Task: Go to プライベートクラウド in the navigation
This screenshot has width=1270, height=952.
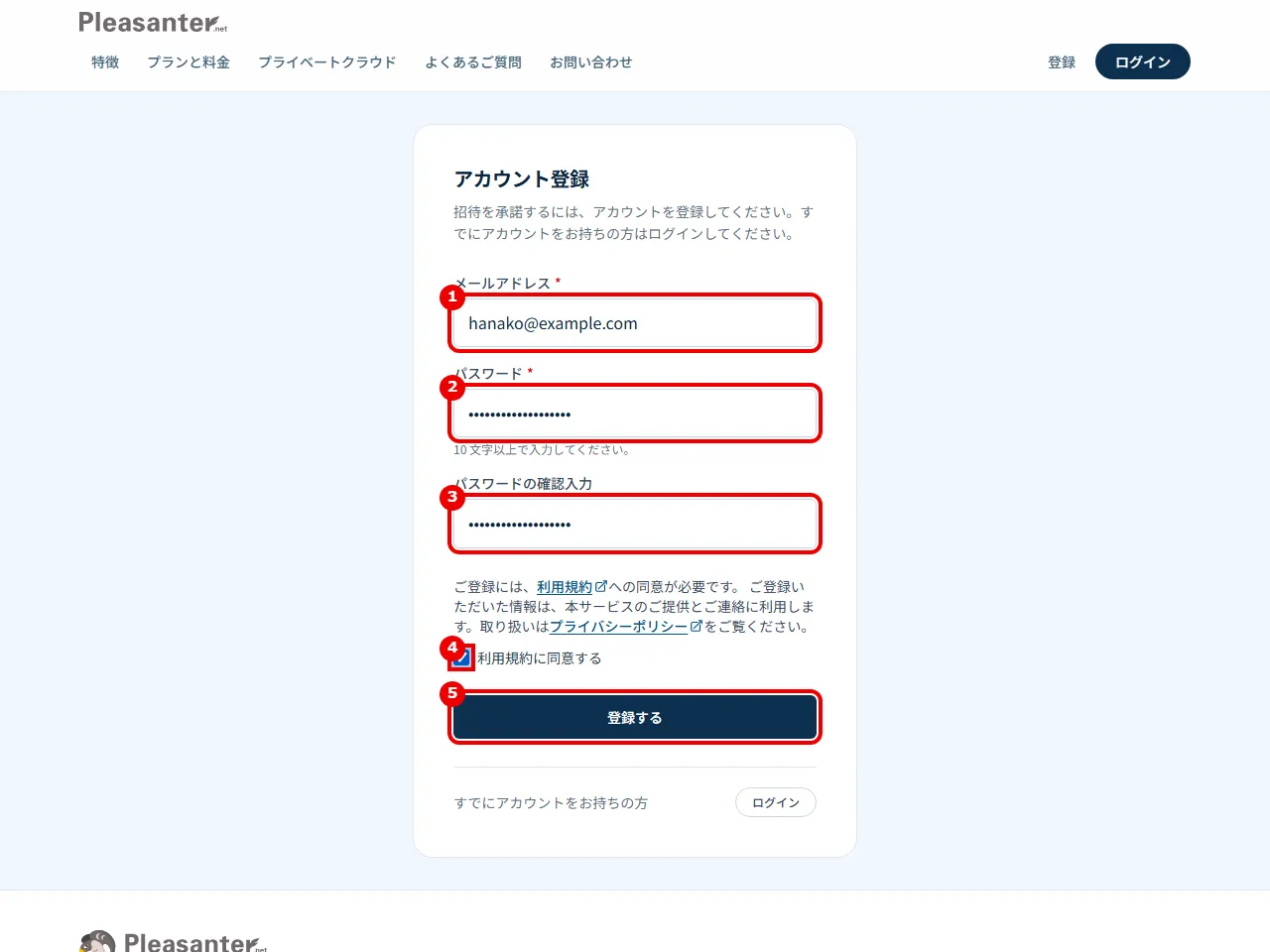Action: [327, 62]
